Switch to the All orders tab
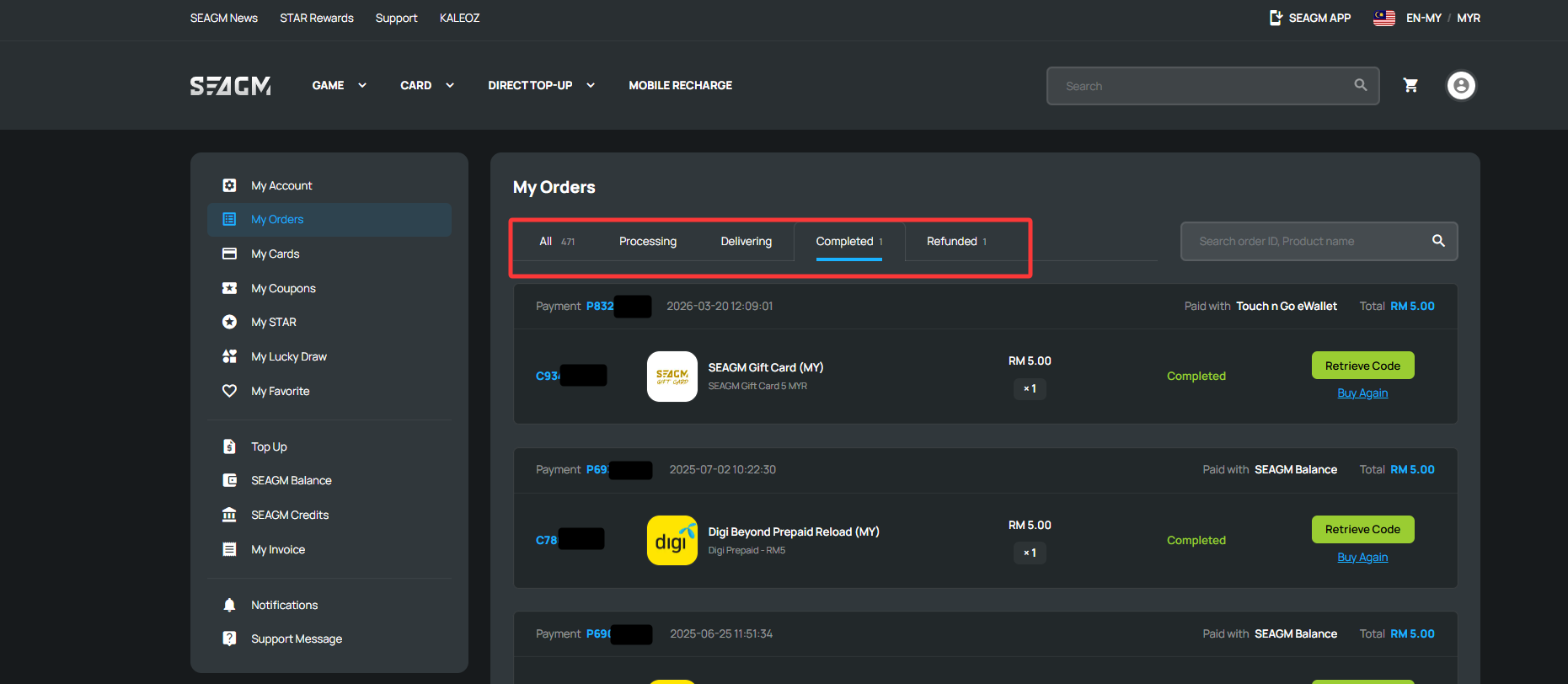 click(x=557, y=241)
